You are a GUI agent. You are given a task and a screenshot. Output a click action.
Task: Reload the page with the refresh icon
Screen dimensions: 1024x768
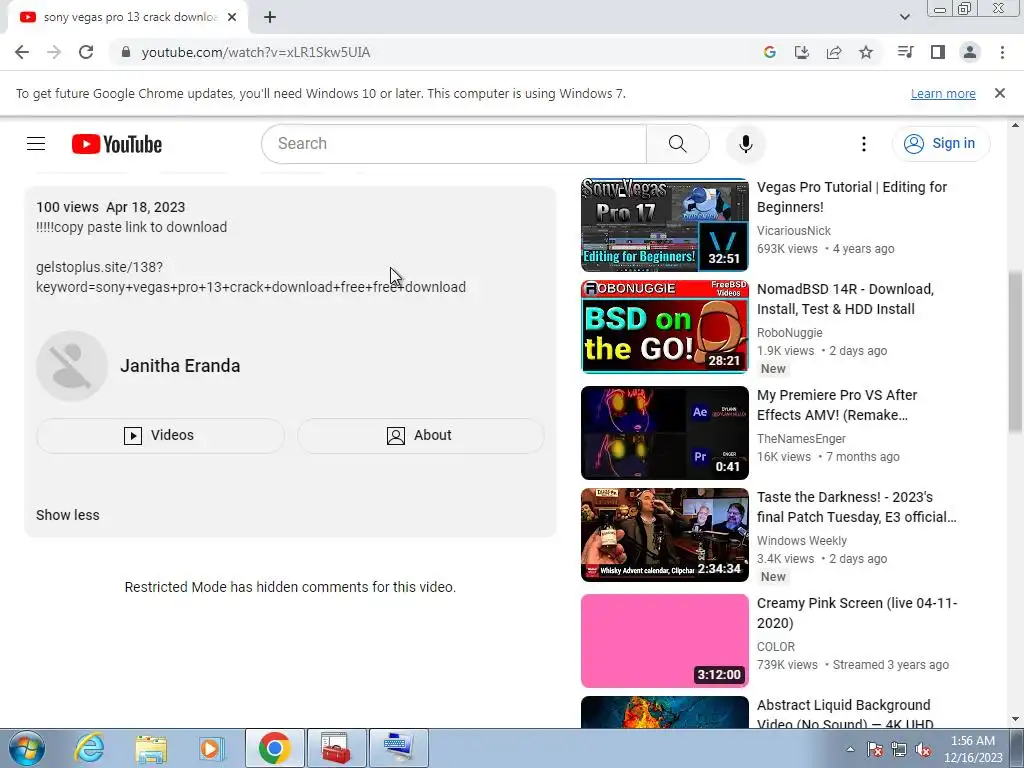86,52
